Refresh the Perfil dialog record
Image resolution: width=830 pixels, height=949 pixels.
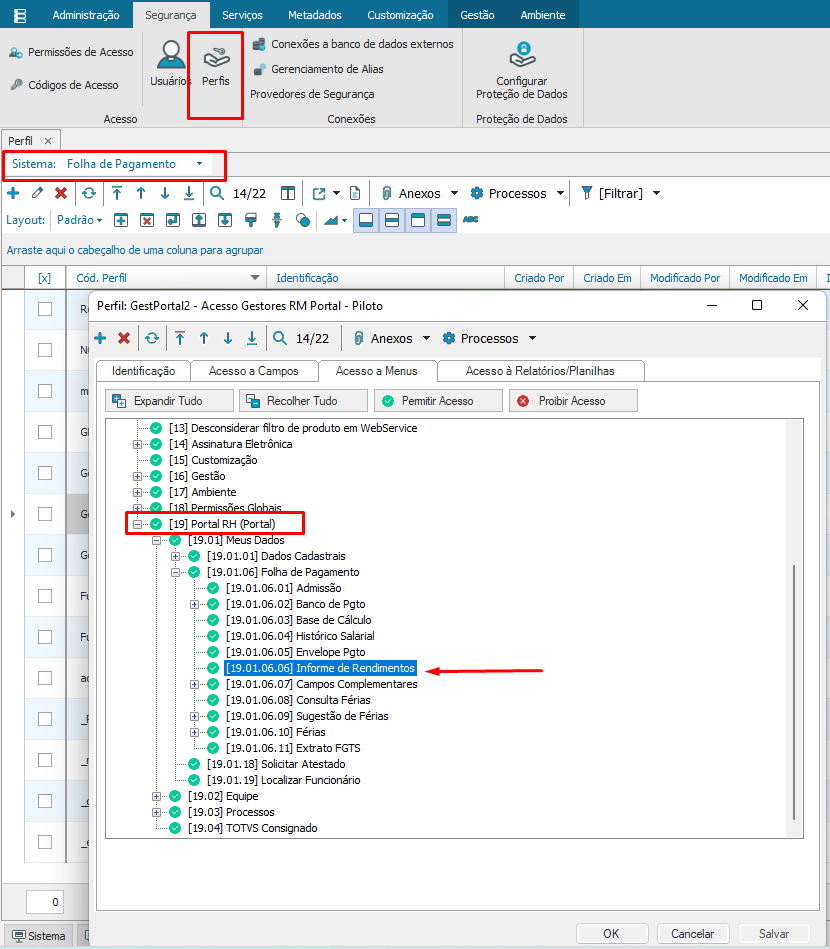152,338
